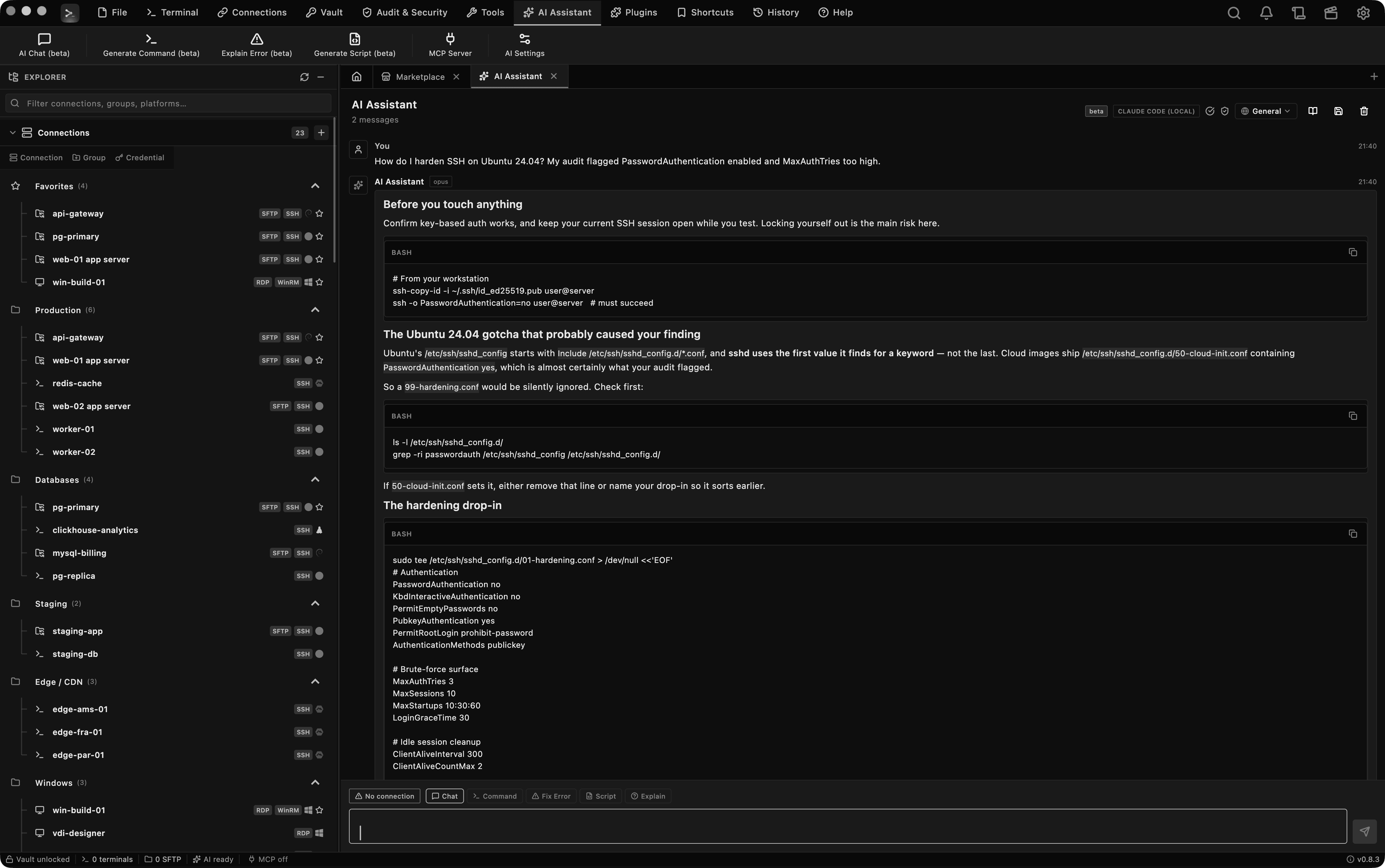Collapse the Edge / CDN group
The width and height of the screenshot is (1385, 868).
[x=315, y=682]
